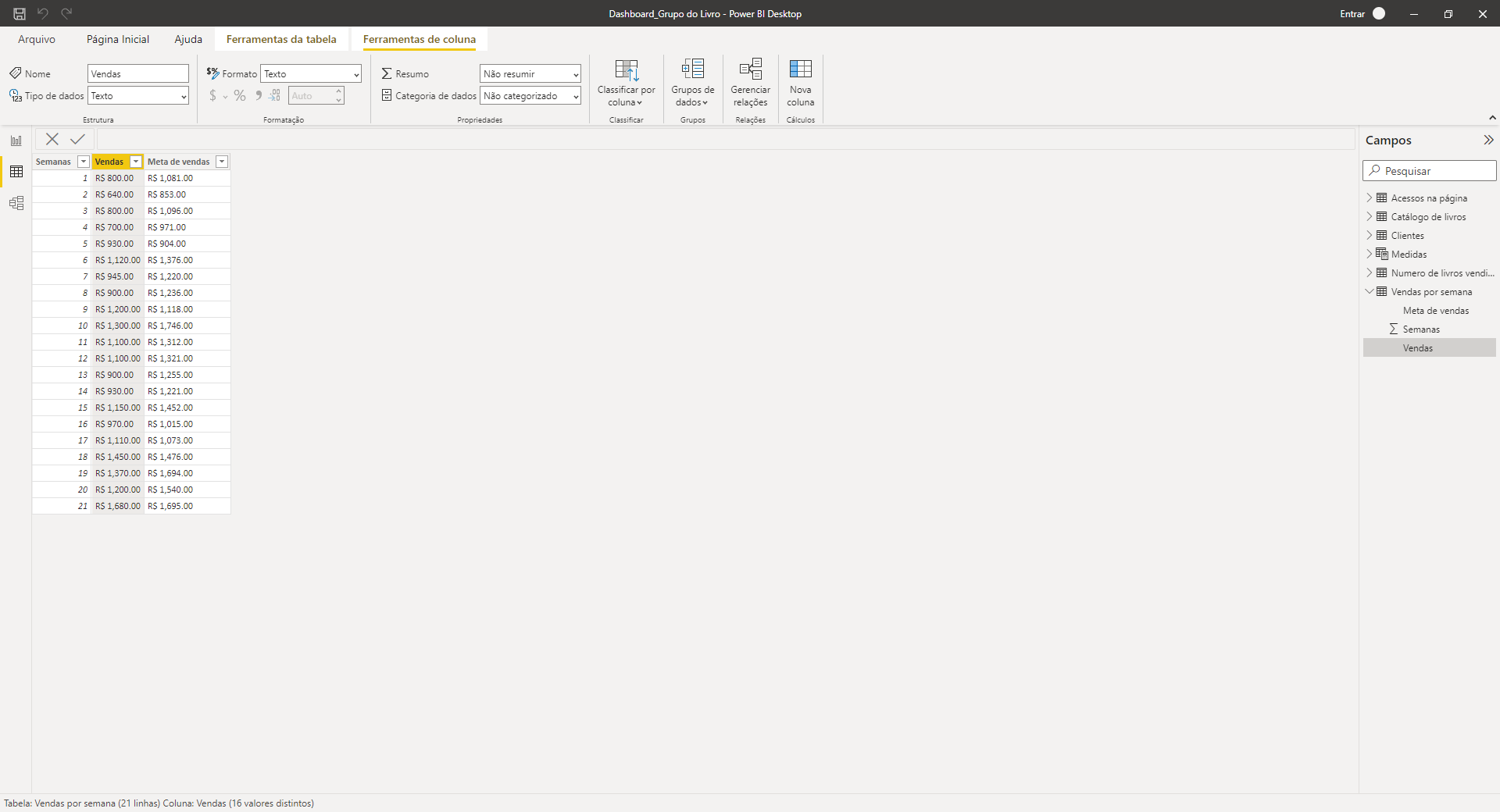Click cell R$ 1,680.00 in Vendas
Image resolution: width=1500 pixels, height=812 pixels.
118,506
